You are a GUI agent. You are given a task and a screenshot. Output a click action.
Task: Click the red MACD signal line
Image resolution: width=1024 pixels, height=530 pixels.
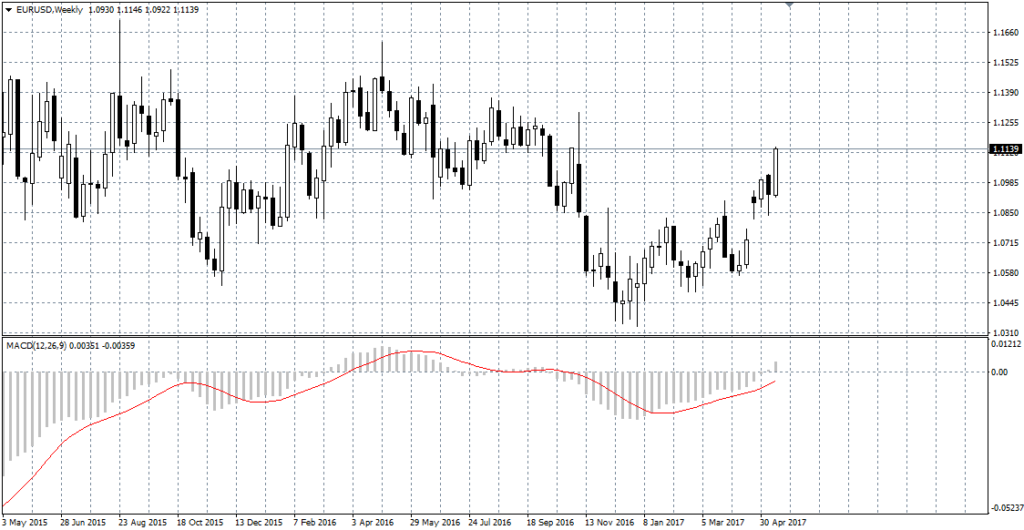point(300,395)
